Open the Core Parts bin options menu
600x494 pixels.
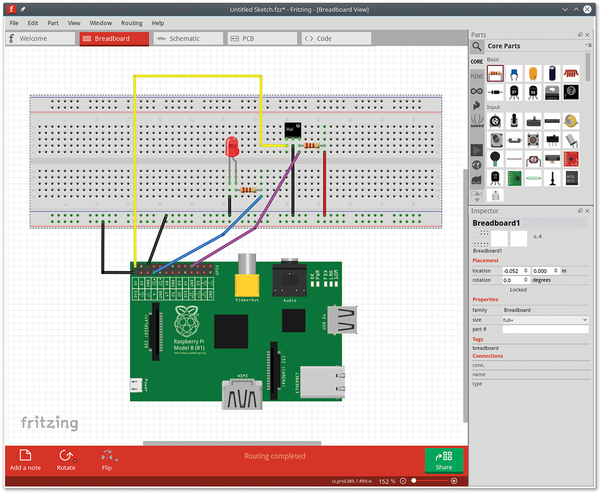point(589,46)
